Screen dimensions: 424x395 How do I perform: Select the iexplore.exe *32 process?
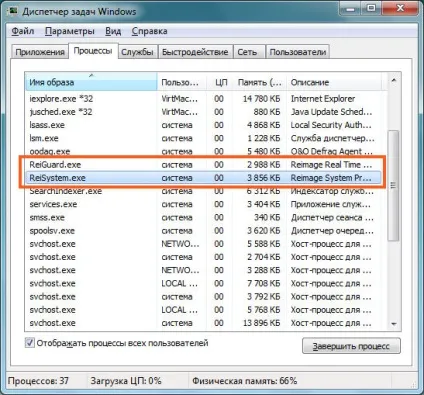[x=204, y=99]
